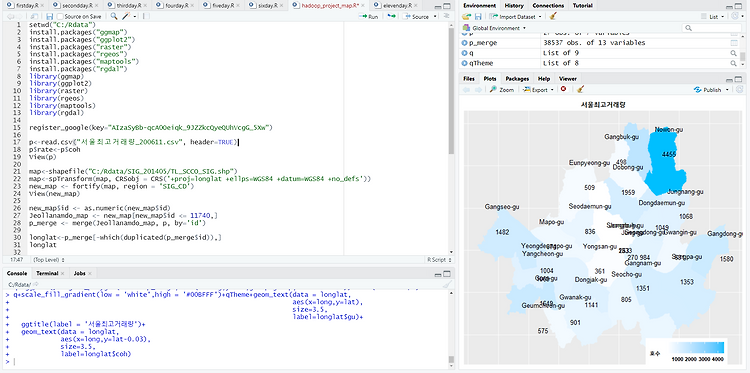Open code tools wand dropdown arrow
The width and height of the screenshot is (750, 373).
pos(134,16)
